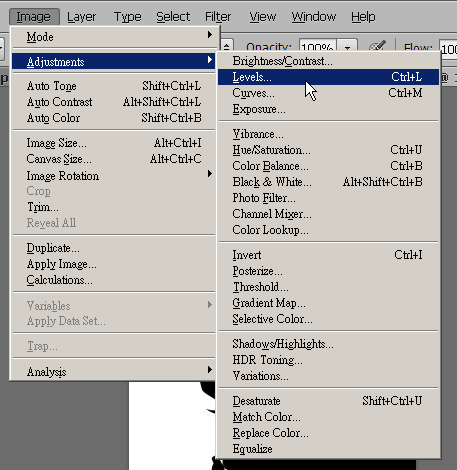Open the Filter menu
The height and width of the screenshot is (470, 457).
[218, 17]
